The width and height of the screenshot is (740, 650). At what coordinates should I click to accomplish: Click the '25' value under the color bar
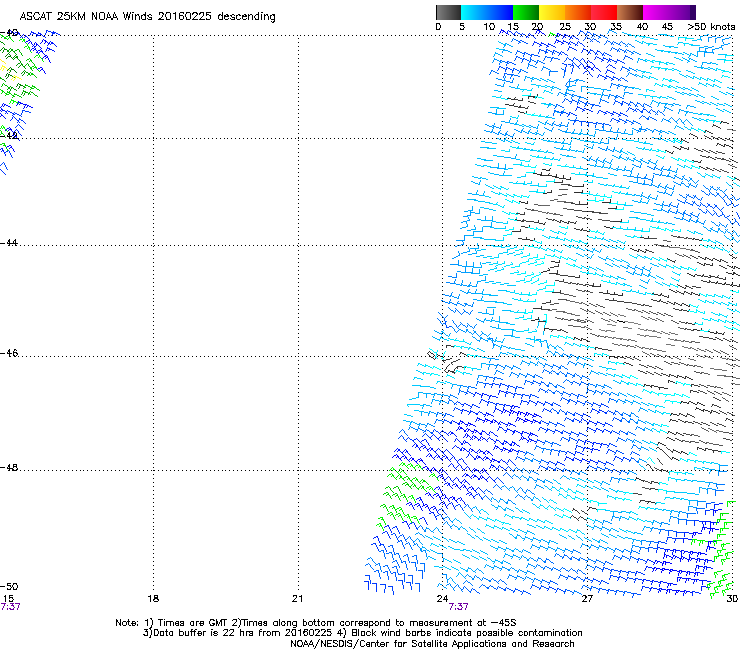click(x=565, y=27)
